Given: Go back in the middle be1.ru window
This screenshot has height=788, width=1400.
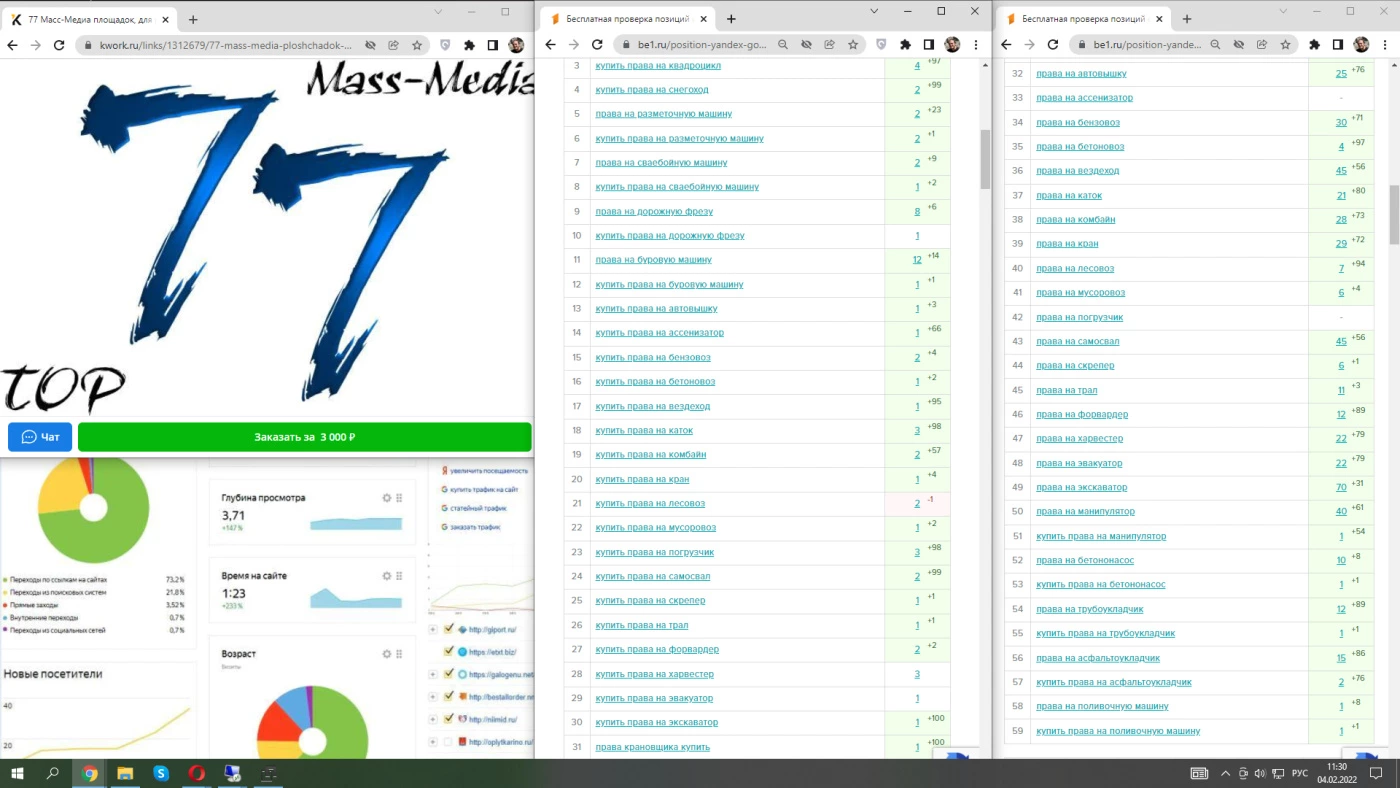Looking at the screenshot, I should [550, 45].
